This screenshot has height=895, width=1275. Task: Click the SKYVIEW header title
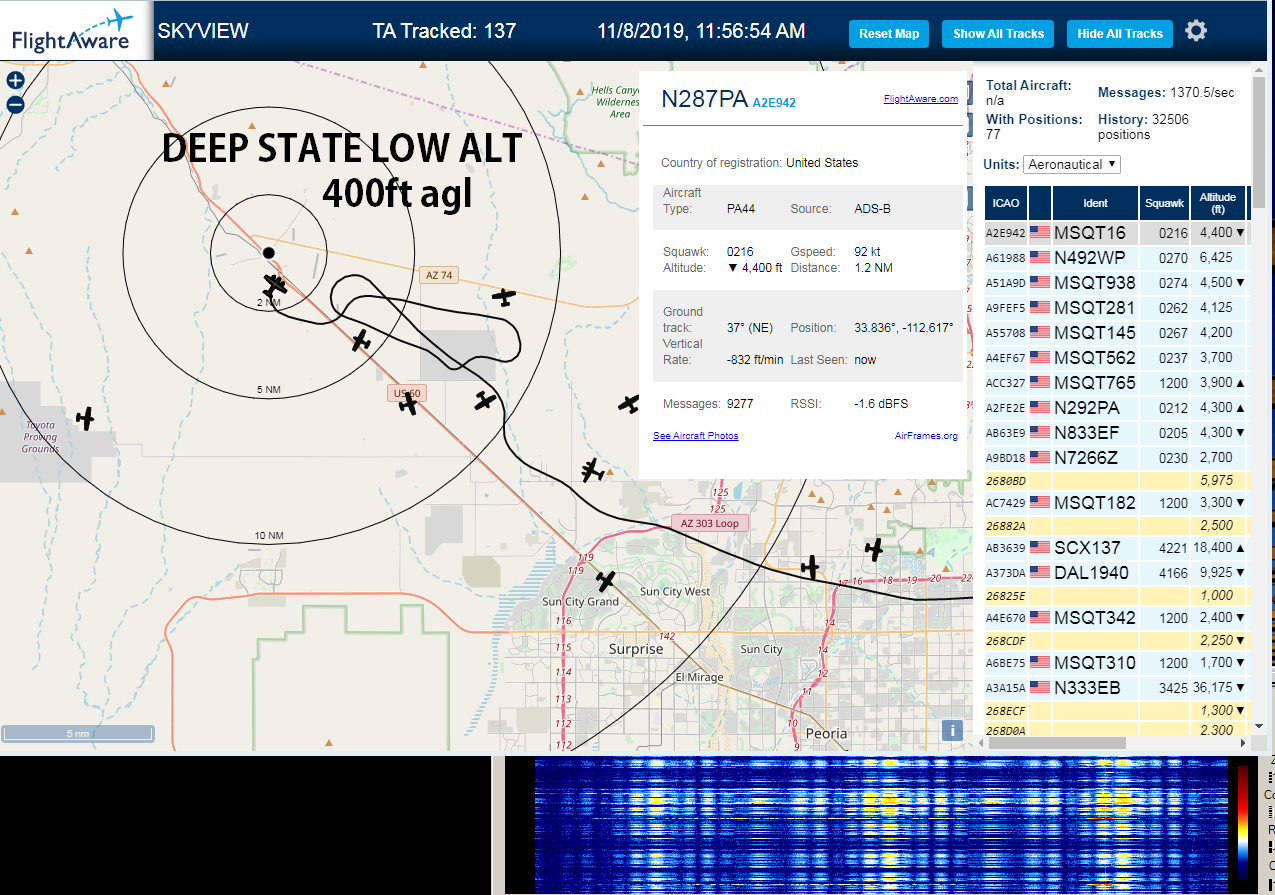tap(203, 31)
